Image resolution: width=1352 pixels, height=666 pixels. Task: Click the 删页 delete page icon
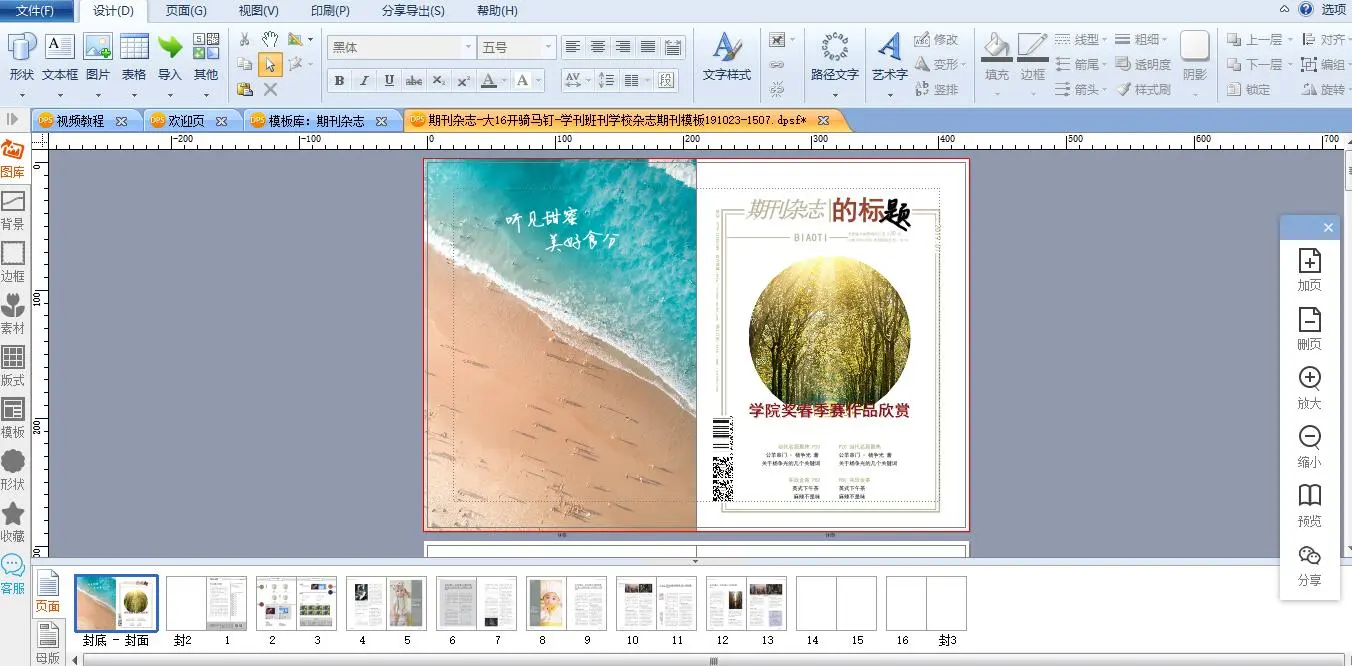[x=1309, y=321]
